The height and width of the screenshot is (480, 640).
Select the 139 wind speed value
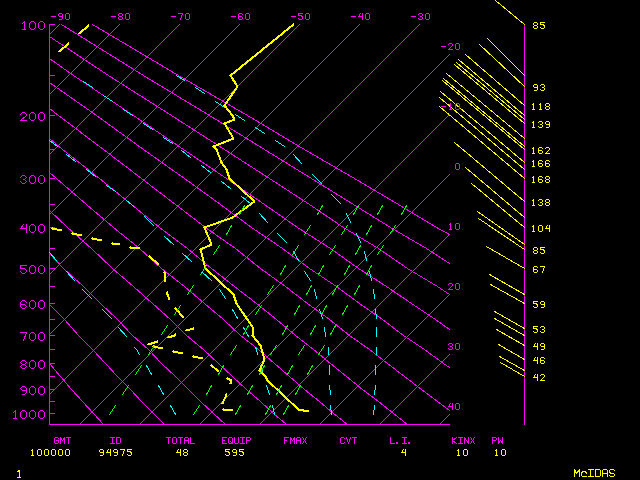540,125
